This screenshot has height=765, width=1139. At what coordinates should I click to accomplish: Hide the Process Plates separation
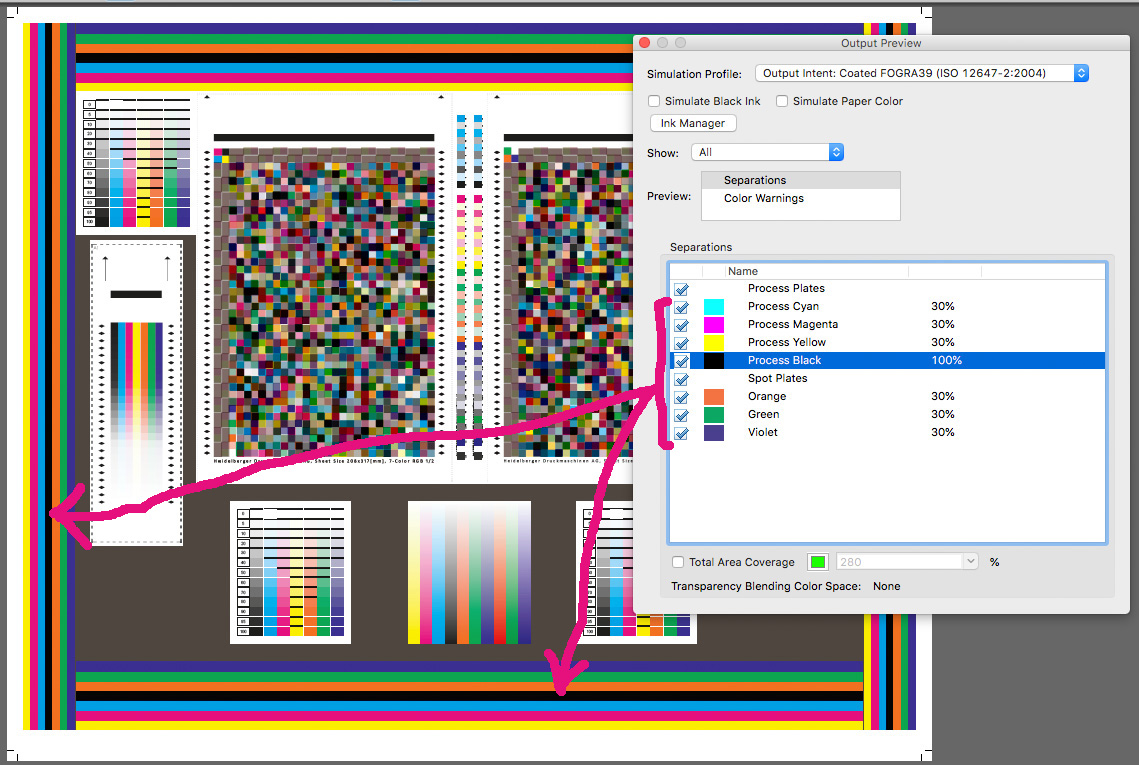pyautogui.click(x=681, y=289)
